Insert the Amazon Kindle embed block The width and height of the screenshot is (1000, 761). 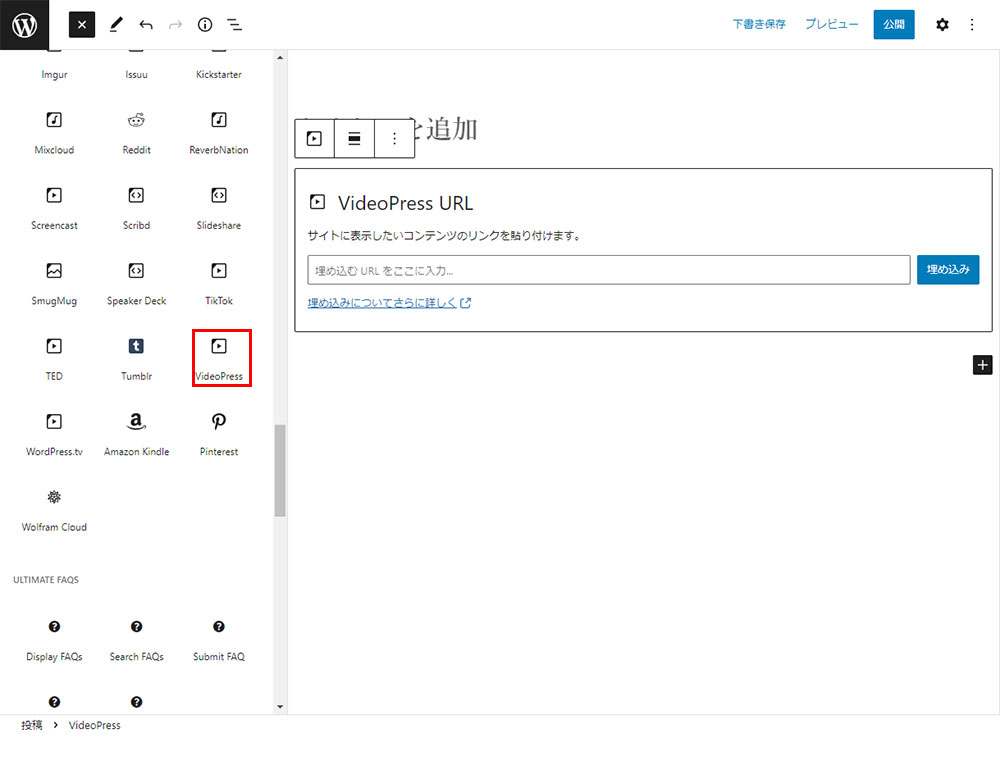(136, 434)
